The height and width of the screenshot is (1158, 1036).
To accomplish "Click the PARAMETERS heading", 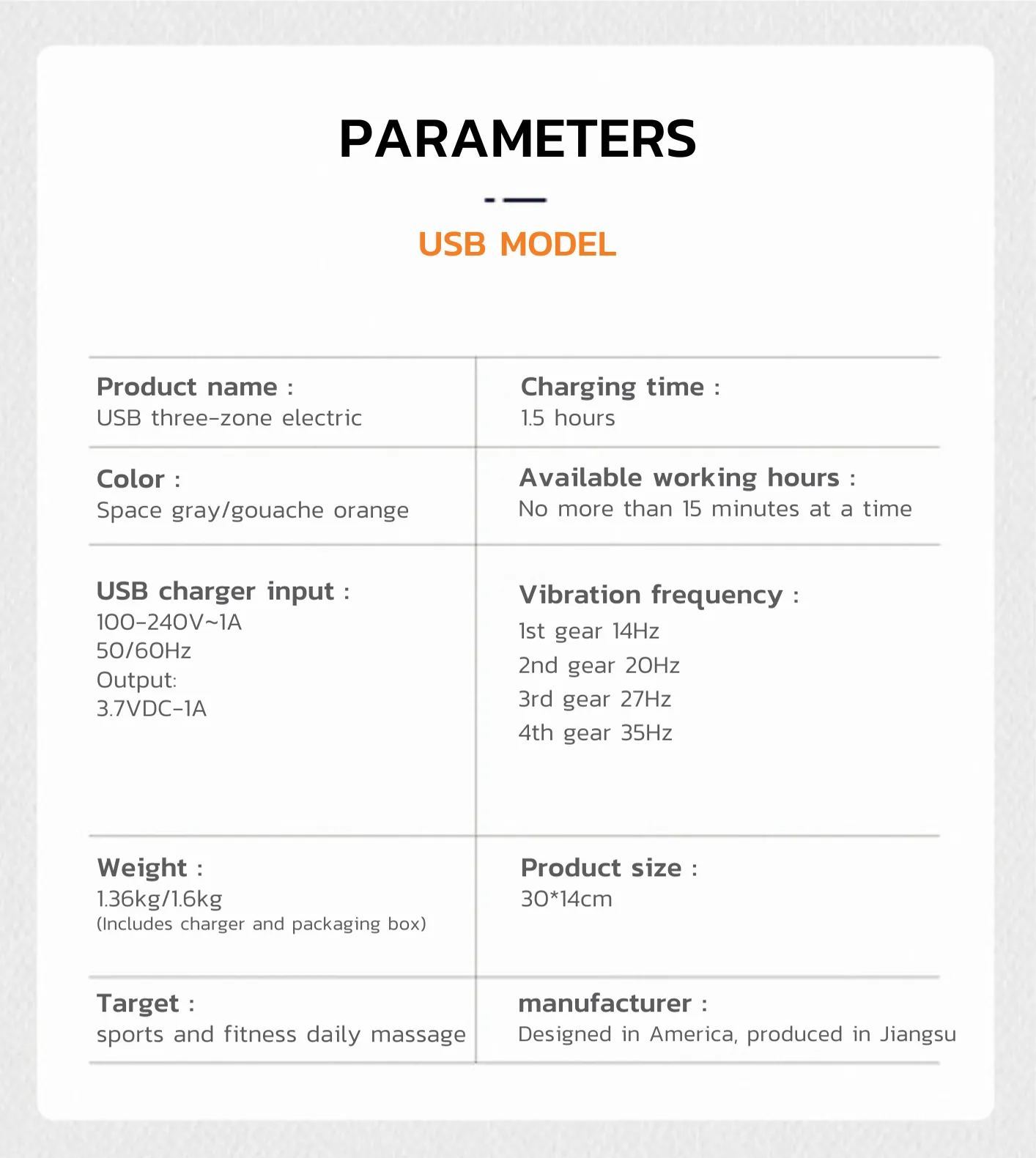I will (x=517, y=138).
